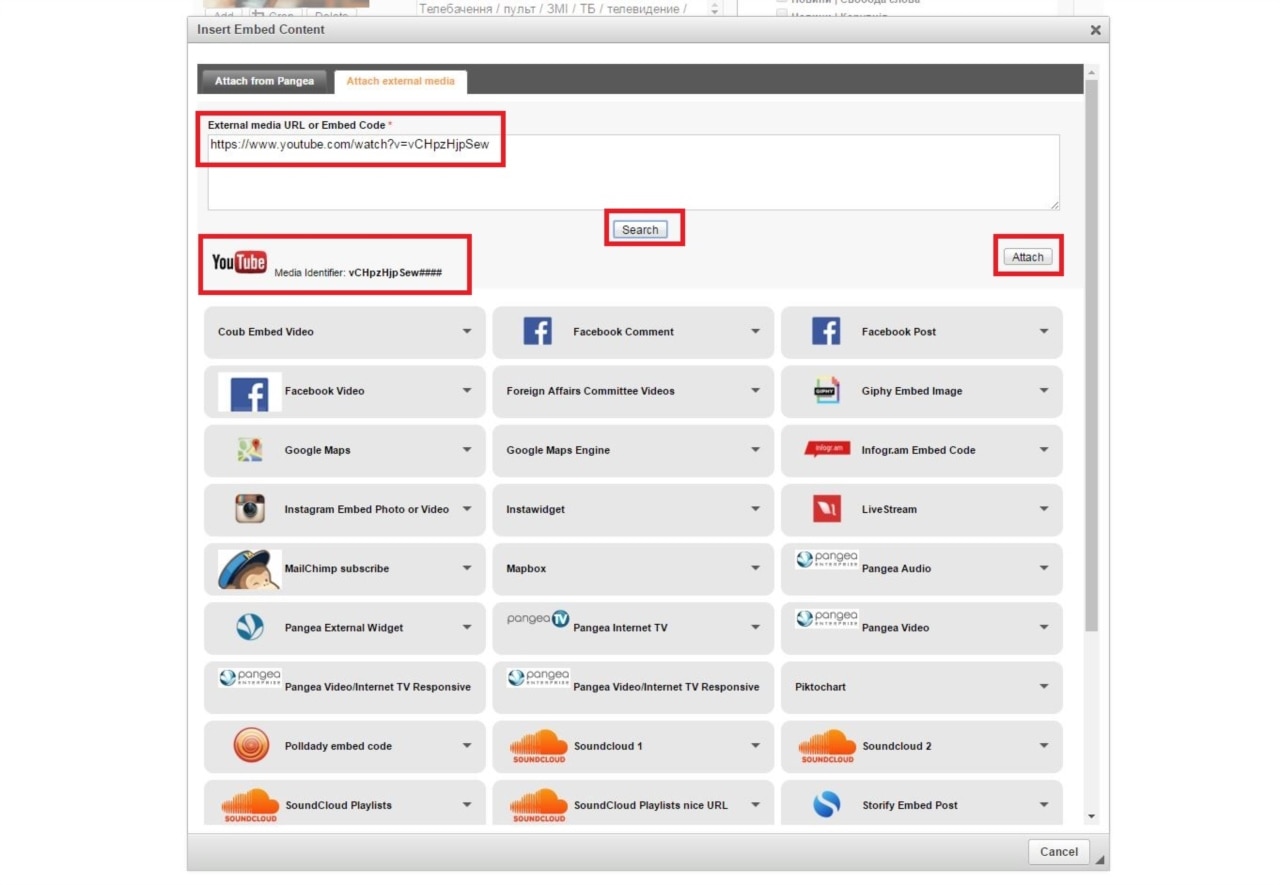
Task: Click the LiveStream red icon
Action: pos(827,509)
